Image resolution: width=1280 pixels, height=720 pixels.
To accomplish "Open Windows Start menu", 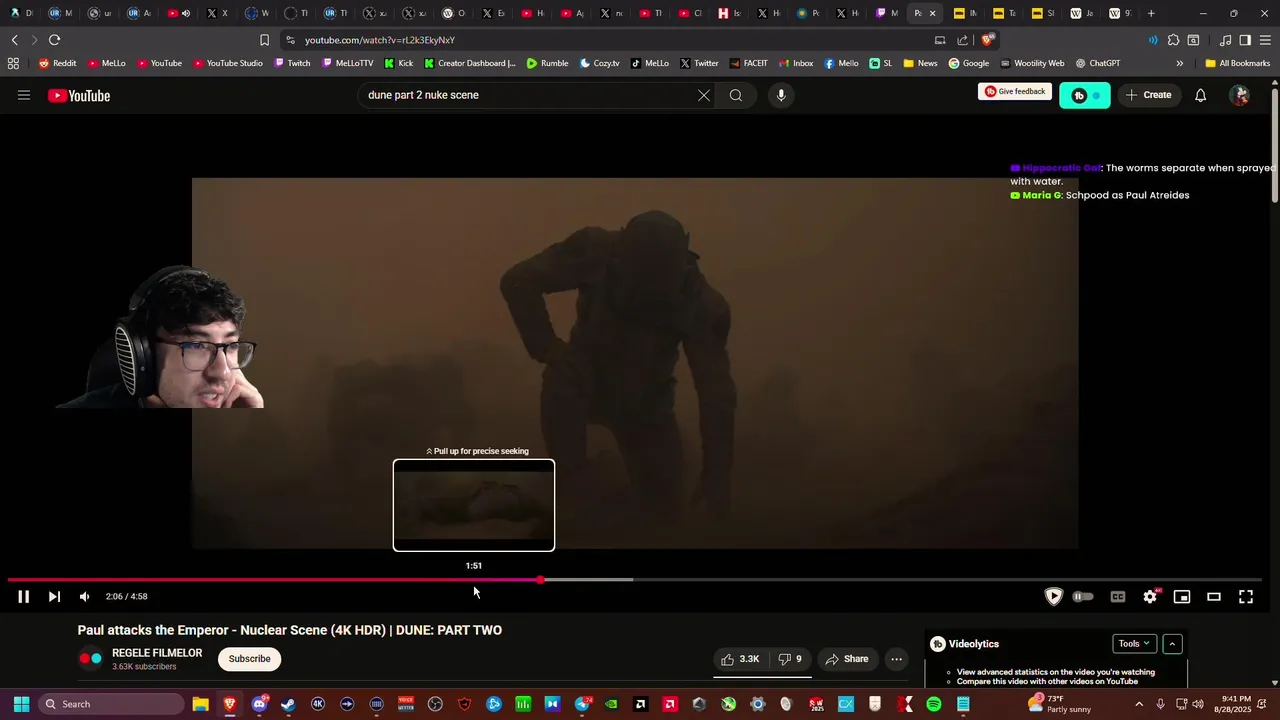I will [x=21, y=704].
